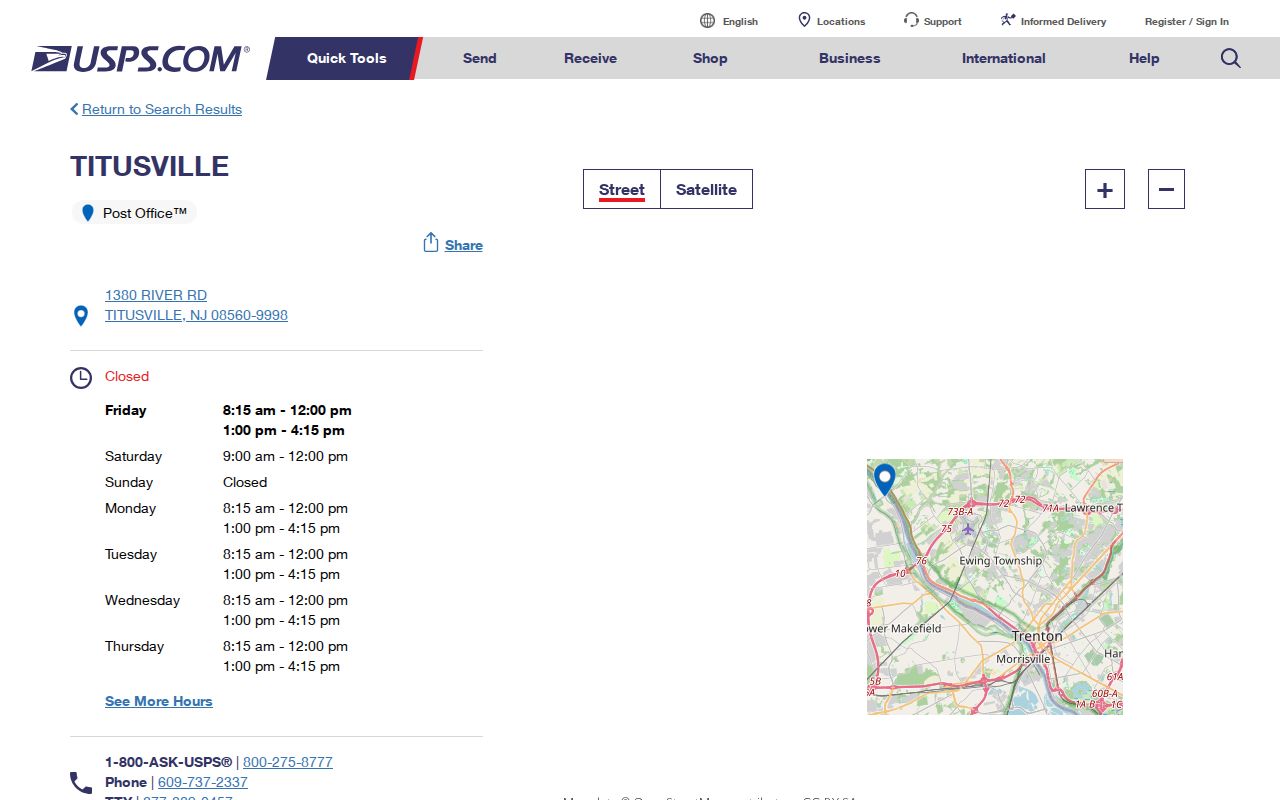
Task: Zoom in the map with plus button
Action: click(1105, 189)
